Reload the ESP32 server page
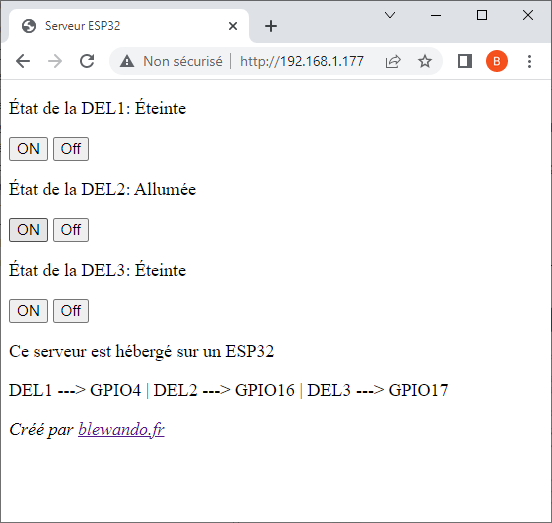Screen dimensions: 552x523 (87, 61)
